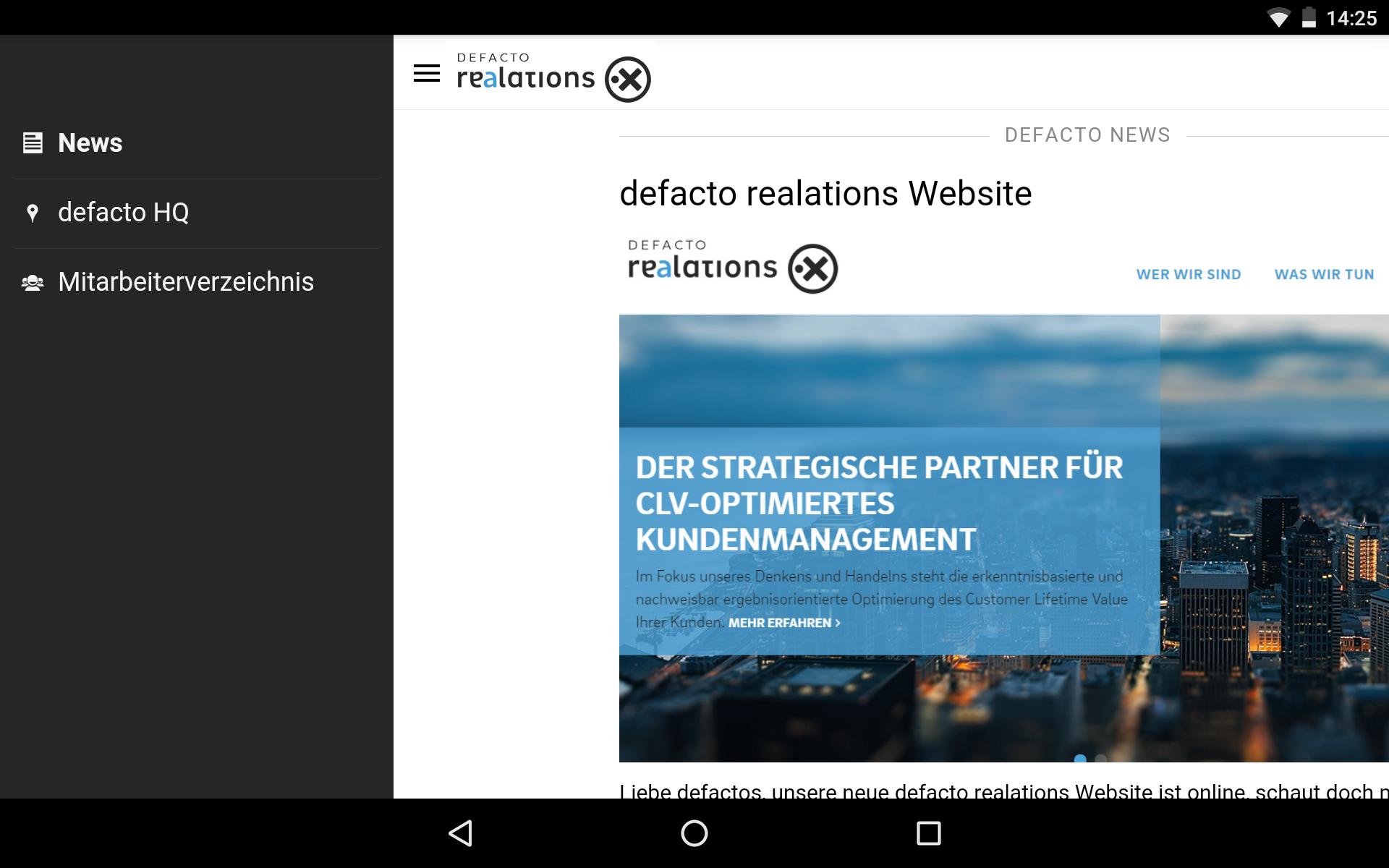1389x868 pixels.
Task: Open the 'defacto realations Website' article title
Action: click(x=825, y=193)
